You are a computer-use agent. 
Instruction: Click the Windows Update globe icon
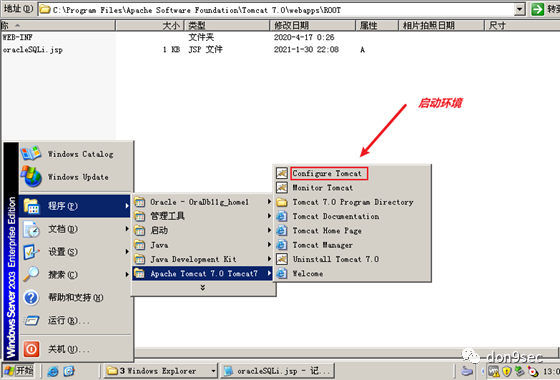coord(31,176)
